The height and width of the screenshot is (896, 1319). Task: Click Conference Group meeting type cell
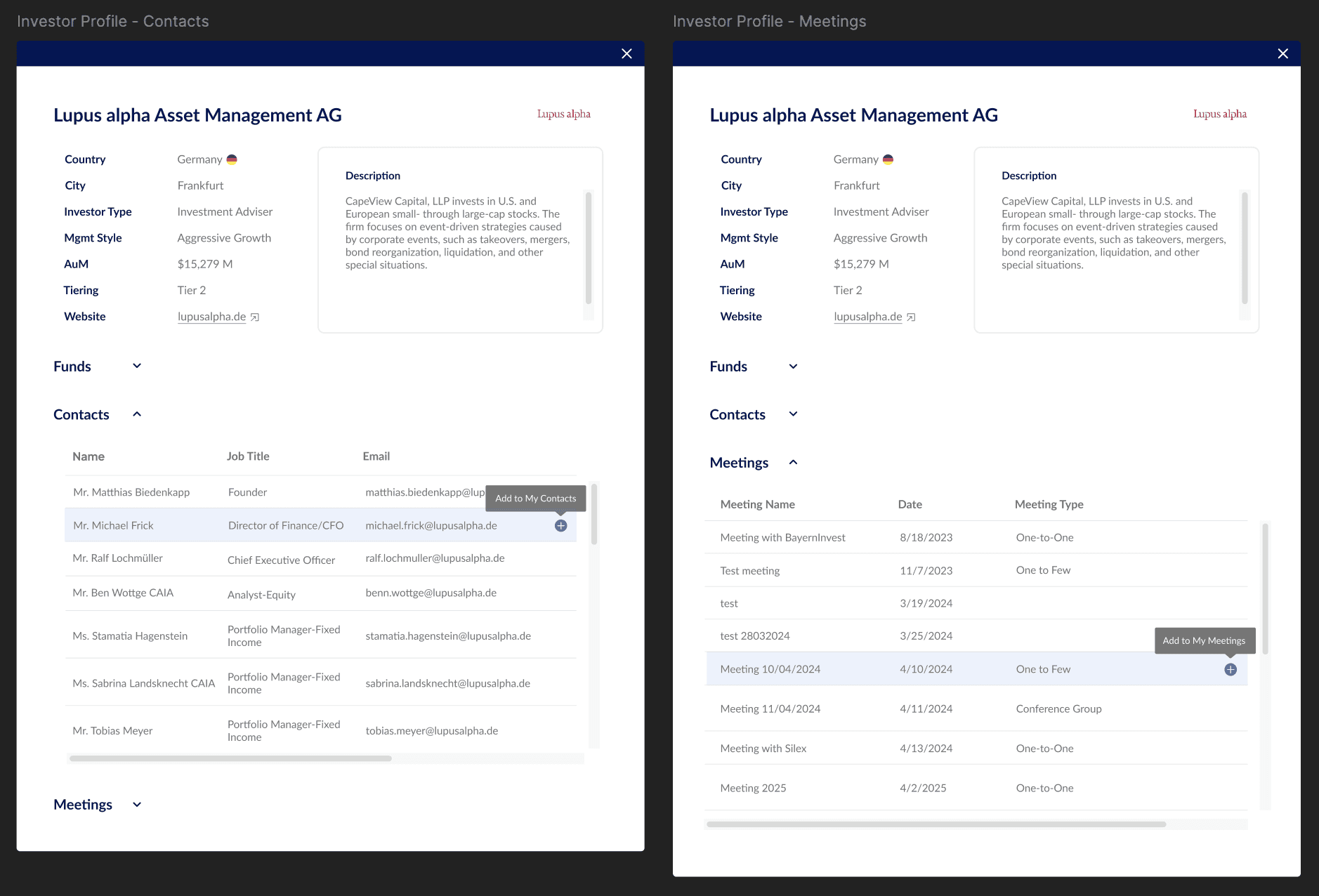coord(1058,709)
